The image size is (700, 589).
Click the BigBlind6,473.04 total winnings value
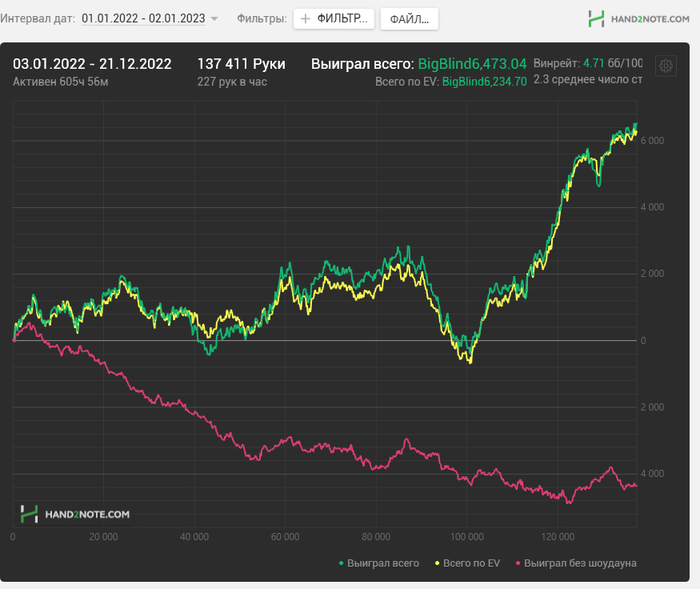[472, 64]
